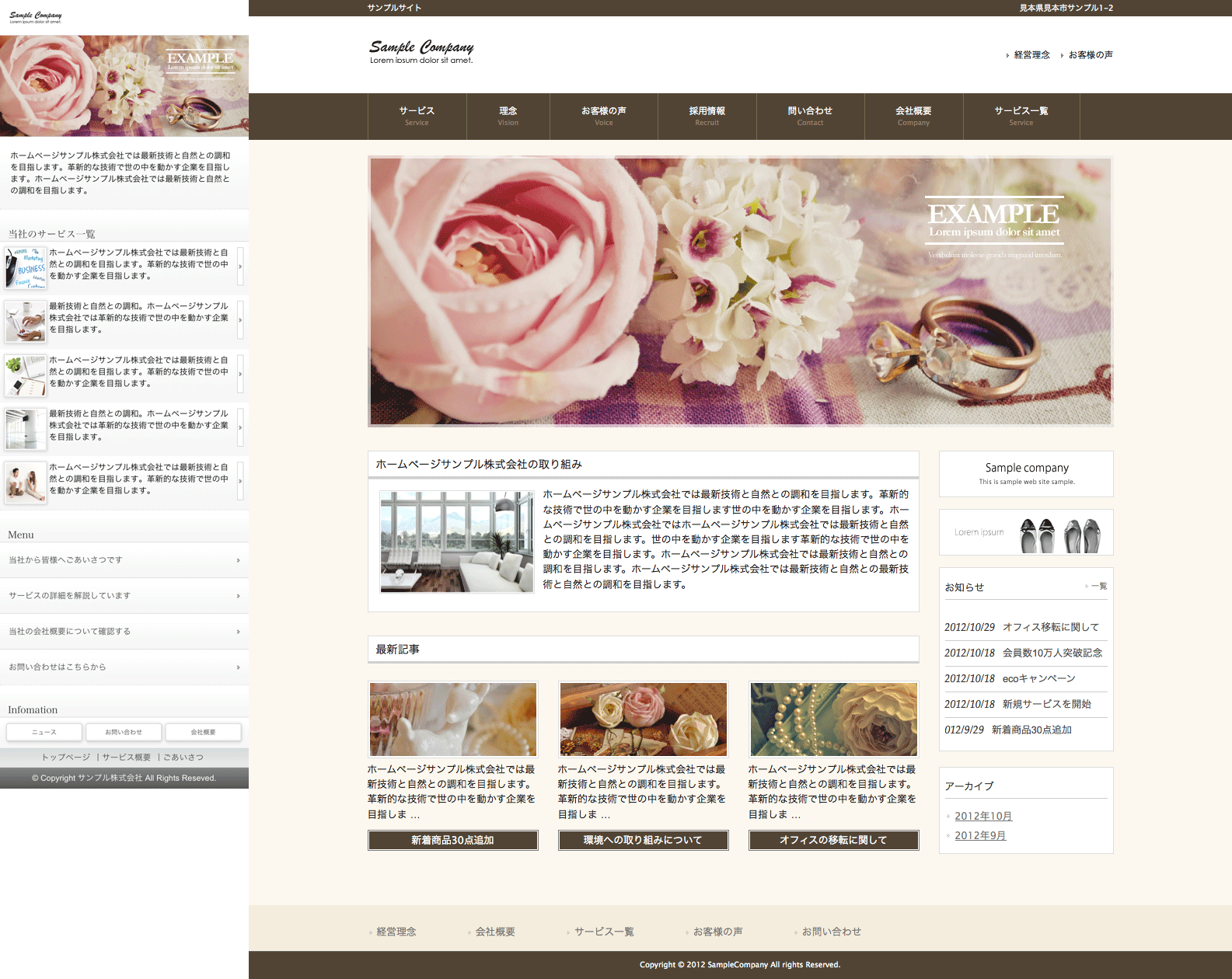
Task: Click the office interior photo thumbnail
Action: click(x=457, y=542)
